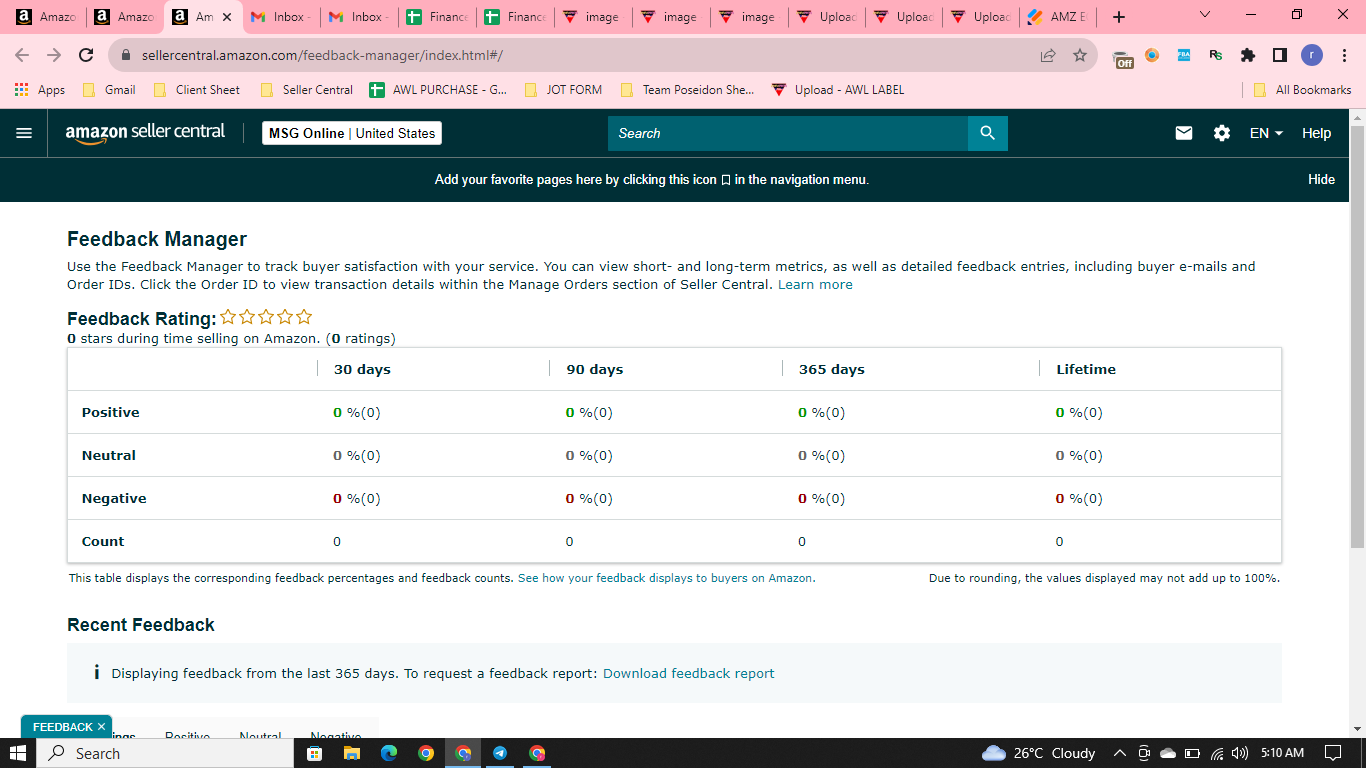Open the Seller Central bookmark
Image resolution: width=1366 pixels, height=768 pixels.
306,90
